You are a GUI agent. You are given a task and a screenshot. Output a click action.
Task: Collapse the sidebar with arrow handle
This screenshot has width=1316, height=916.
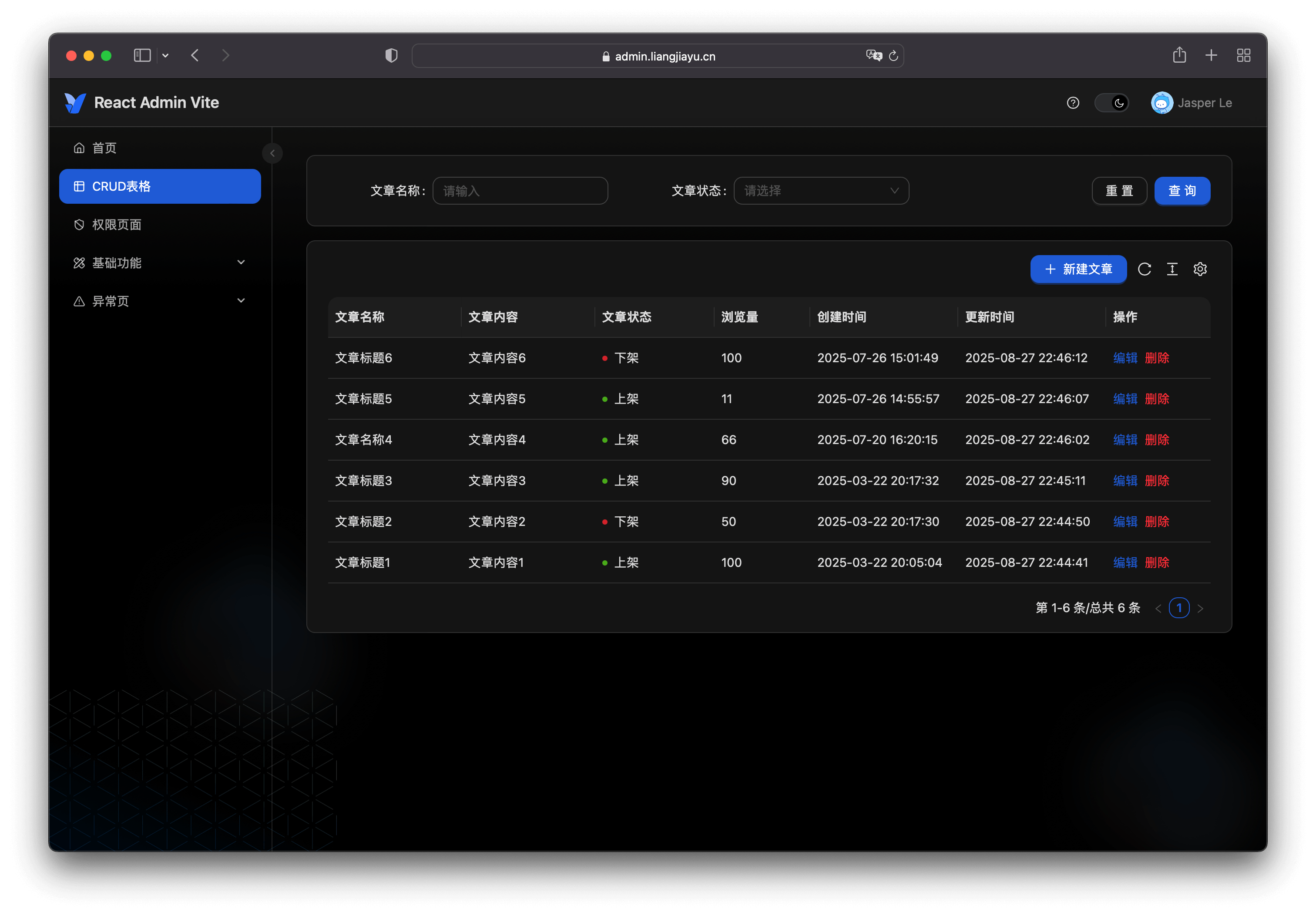pos(272,153)
